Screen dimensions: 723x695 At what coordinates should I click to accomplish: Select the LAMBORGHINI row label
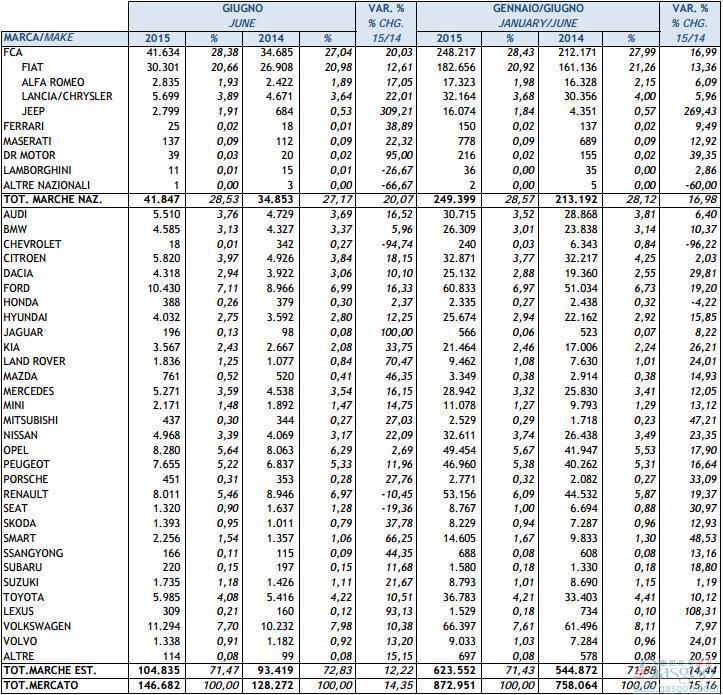click(37, 170)
